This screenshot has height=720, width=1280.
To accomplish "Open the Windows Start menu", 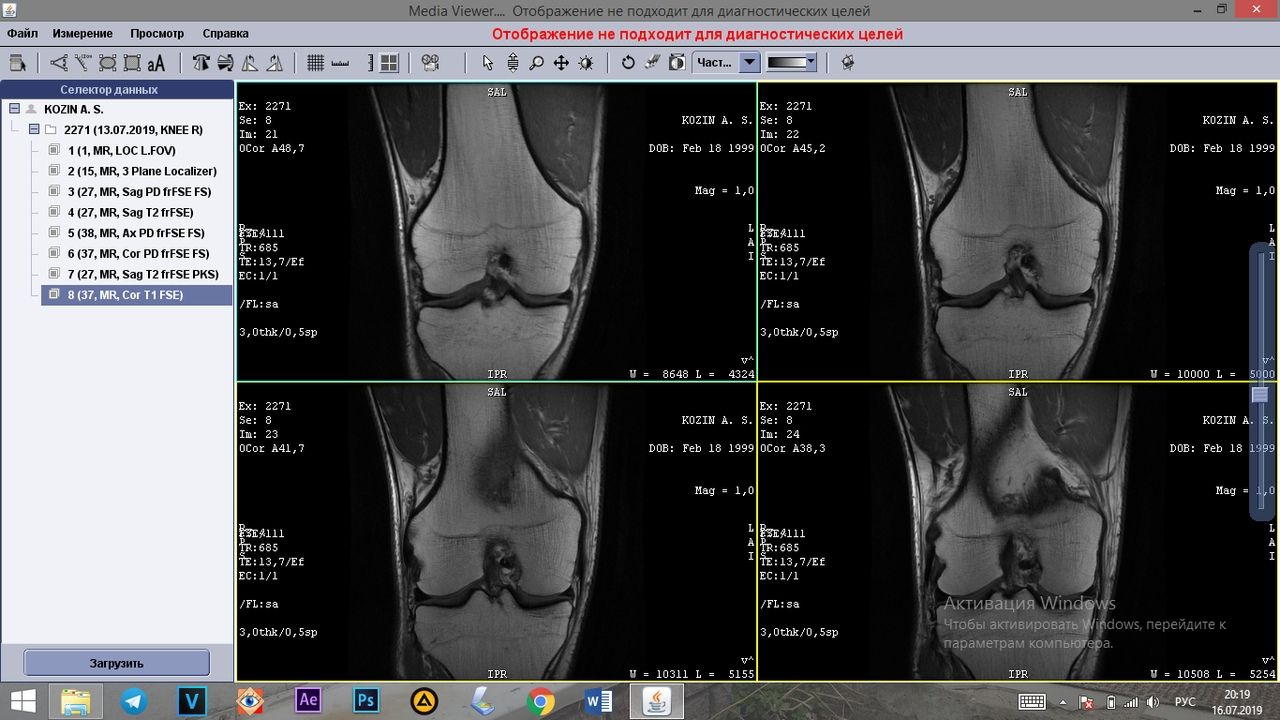I will pyautogui.click(x=23, y=701).
